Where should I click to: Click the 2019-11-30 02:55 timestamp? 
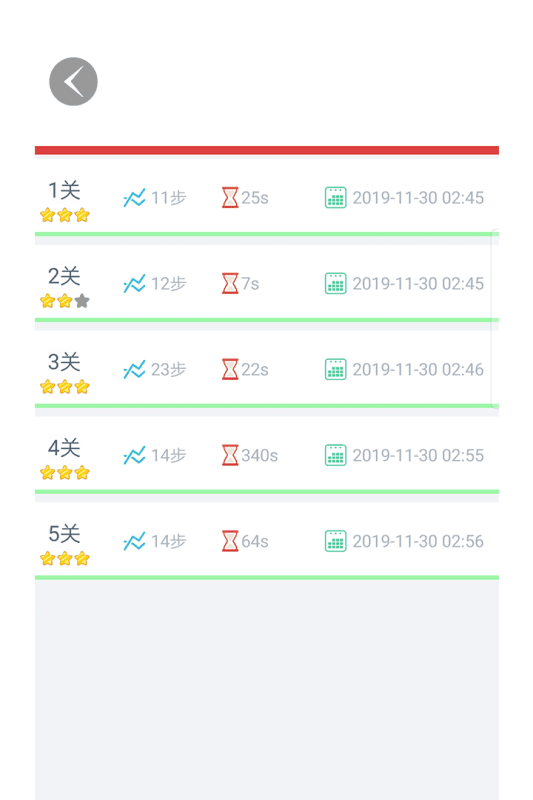coord(418,455)
